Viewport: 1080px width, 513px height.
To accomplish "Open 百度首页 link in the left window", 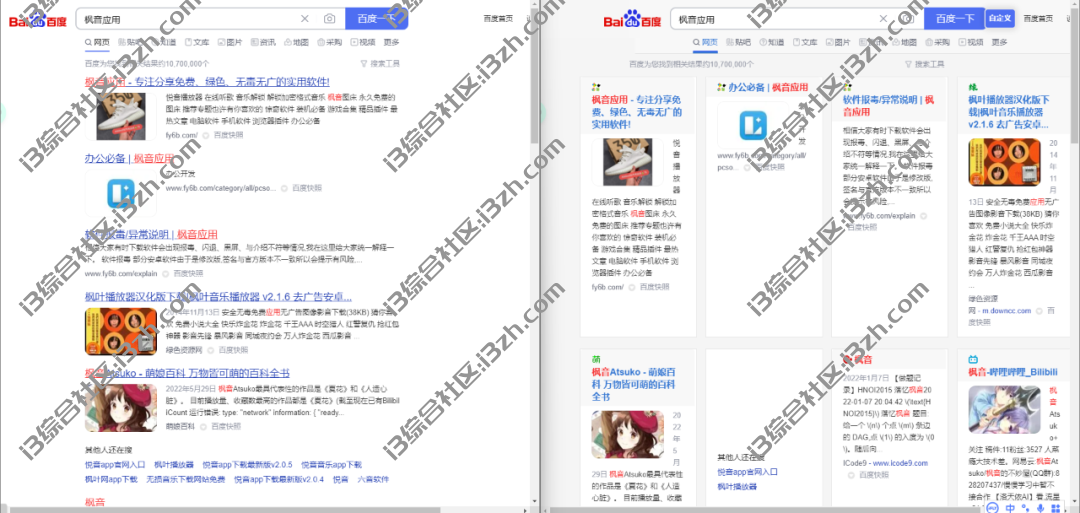I will pyautogui.click(x=498, y=19).
